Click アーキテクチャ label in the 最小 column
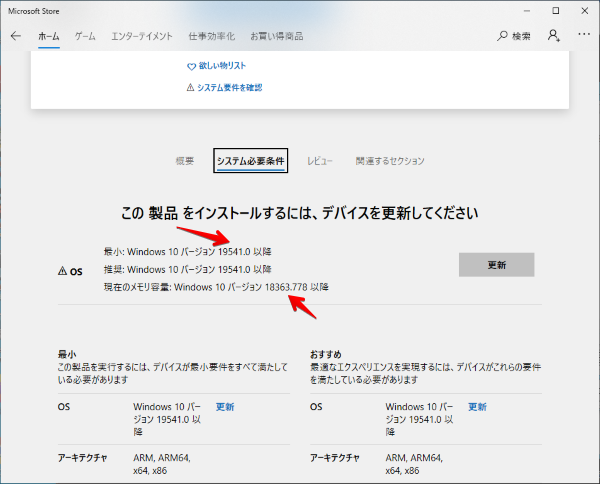600x484 pixels. (83, 458)
